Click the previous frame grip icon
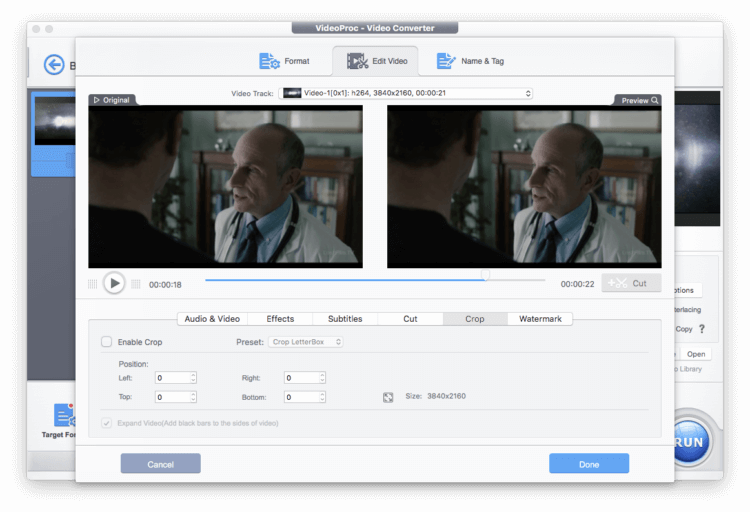750x512 pixels. click(x=92, y=284)
